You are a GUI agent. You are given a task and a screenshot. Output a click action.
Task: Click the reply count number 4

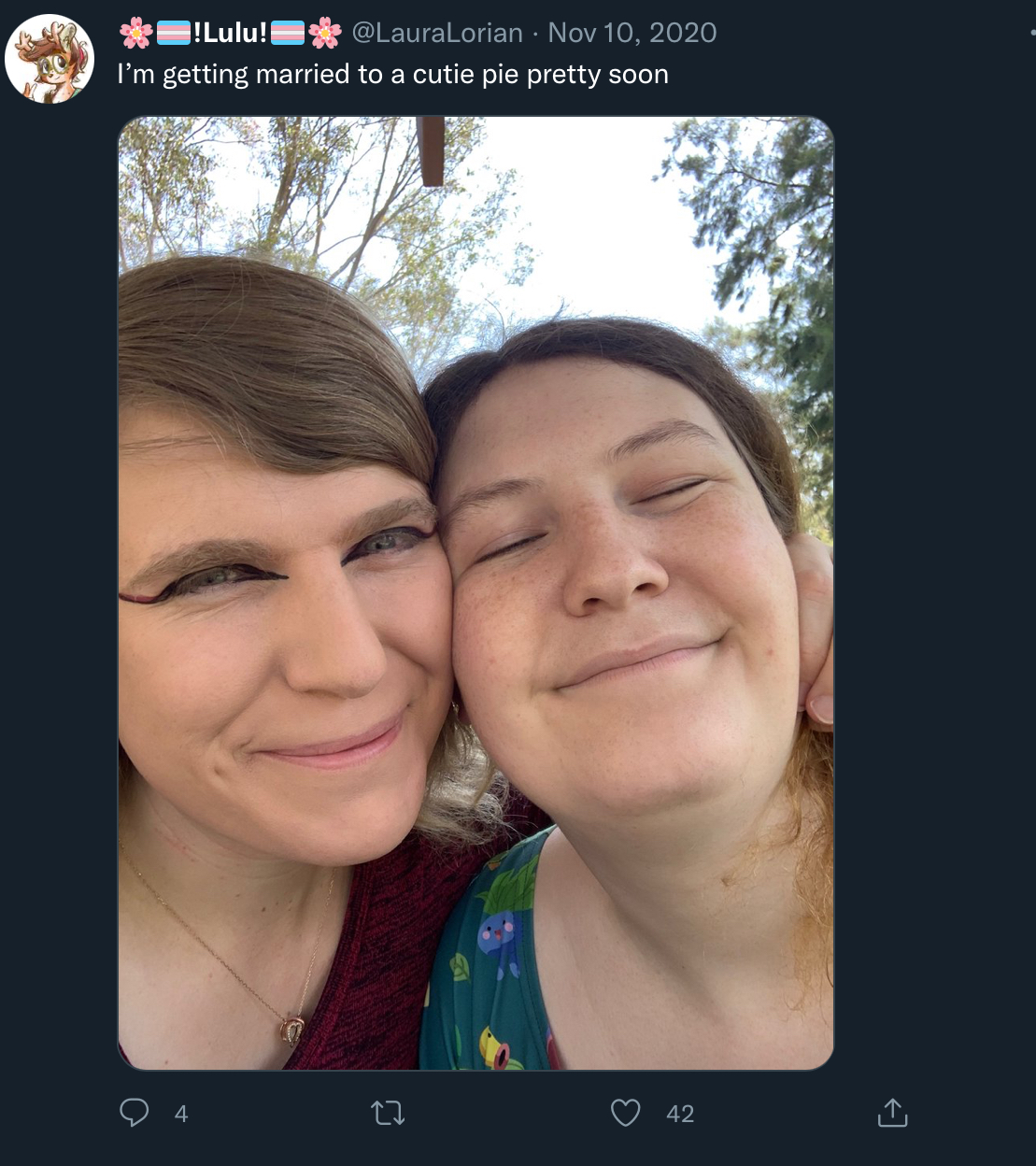181,1114
